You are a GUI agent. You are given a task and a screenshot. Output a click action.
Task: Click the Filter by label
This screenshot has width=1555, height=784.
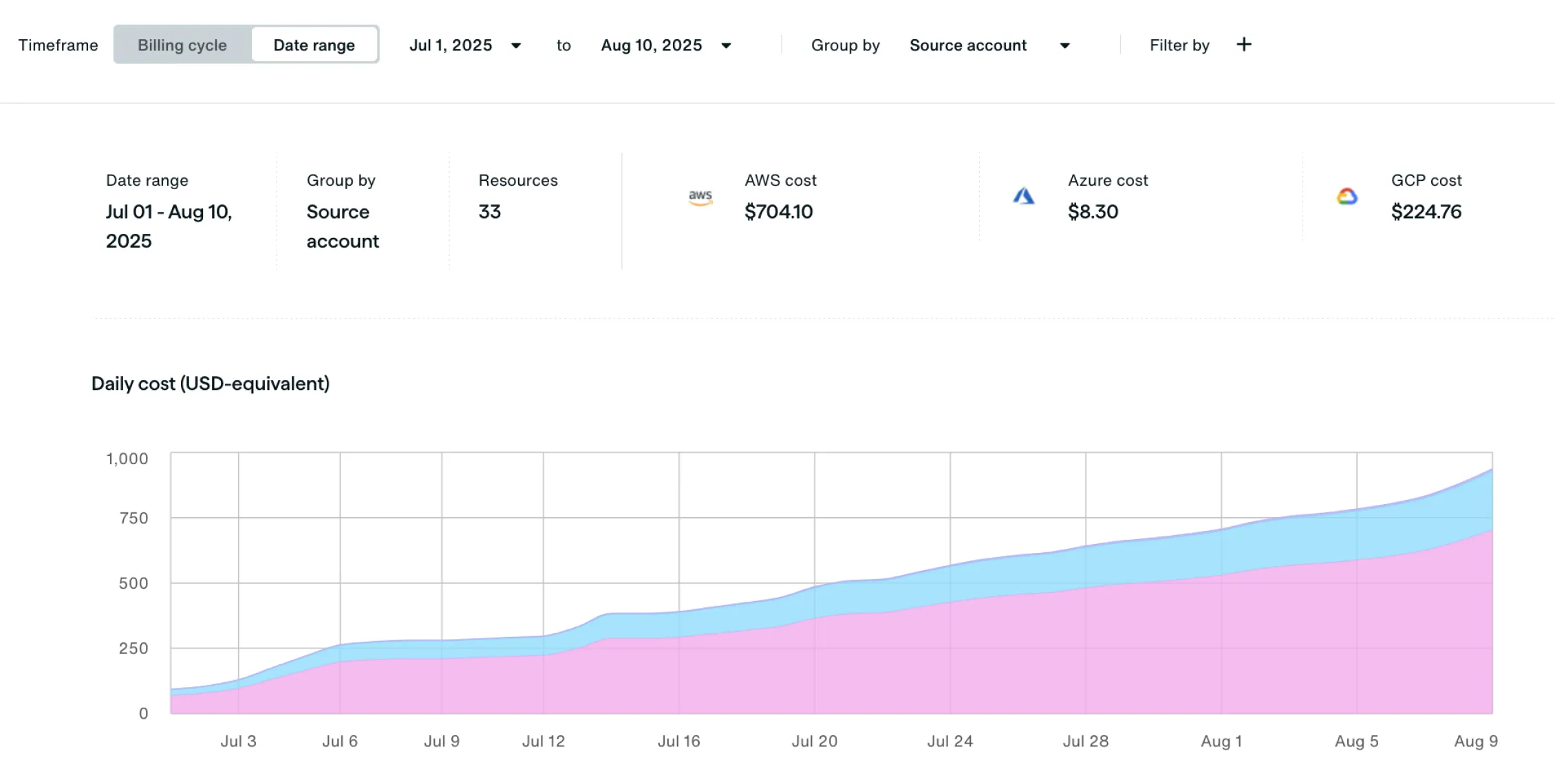point(1179,45)
